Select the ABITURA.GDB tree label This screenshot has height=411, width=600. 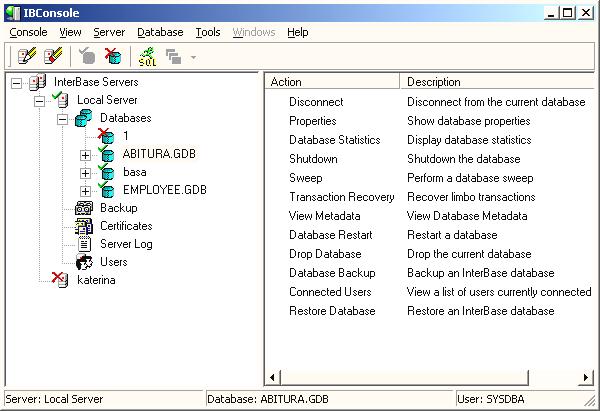159,154
